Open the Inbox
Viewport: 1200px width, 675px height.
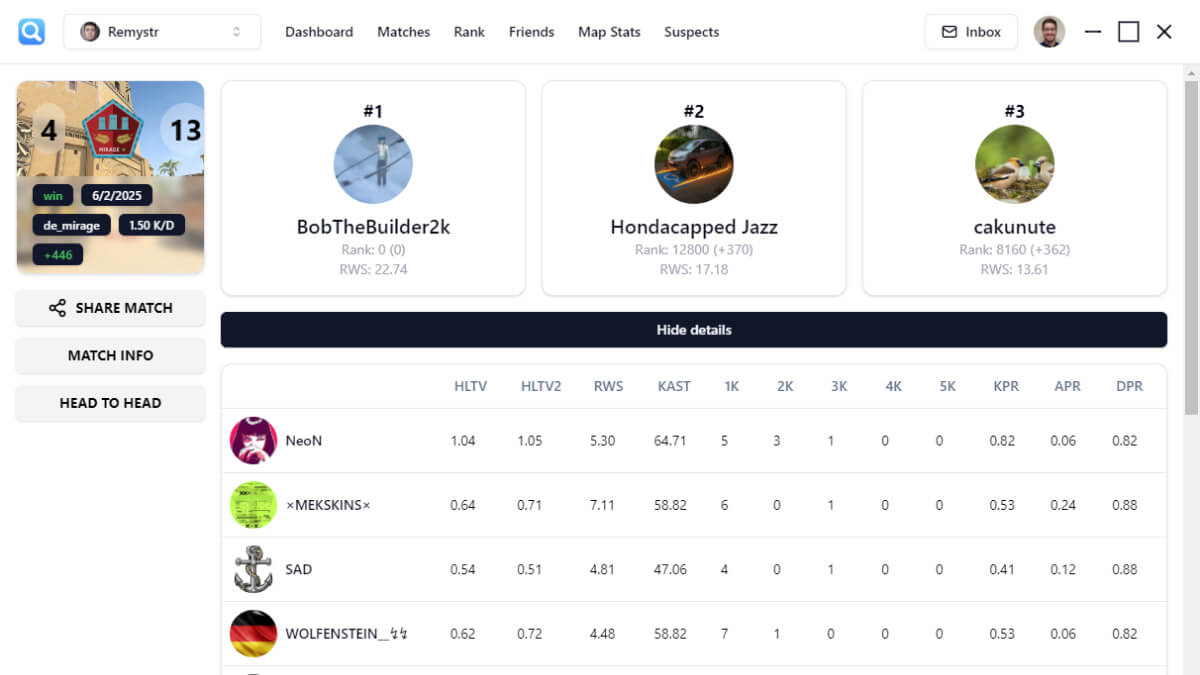click(x=970, y=32)
